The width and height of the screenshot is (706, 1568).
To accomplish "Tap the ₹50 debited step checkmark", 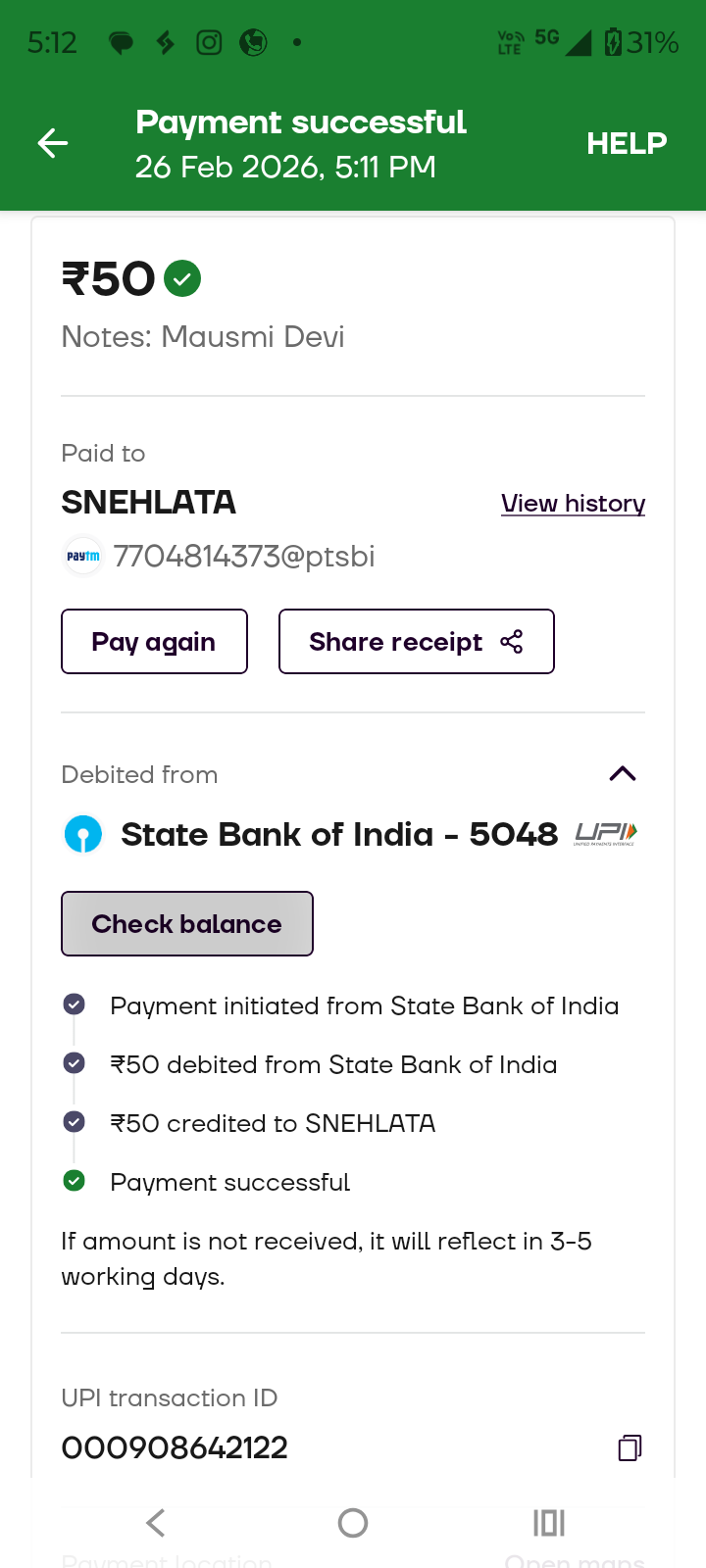I will tap(74, 1063).
